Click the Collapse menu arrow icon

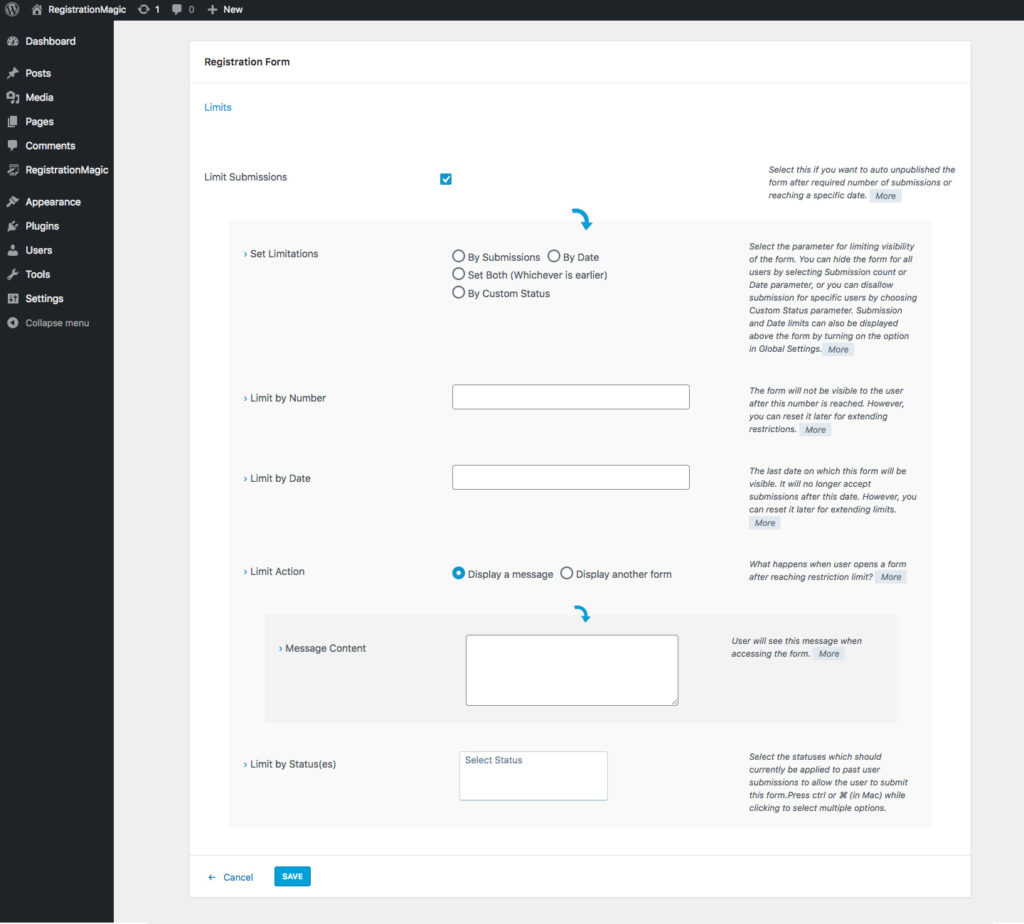[12, 323]
